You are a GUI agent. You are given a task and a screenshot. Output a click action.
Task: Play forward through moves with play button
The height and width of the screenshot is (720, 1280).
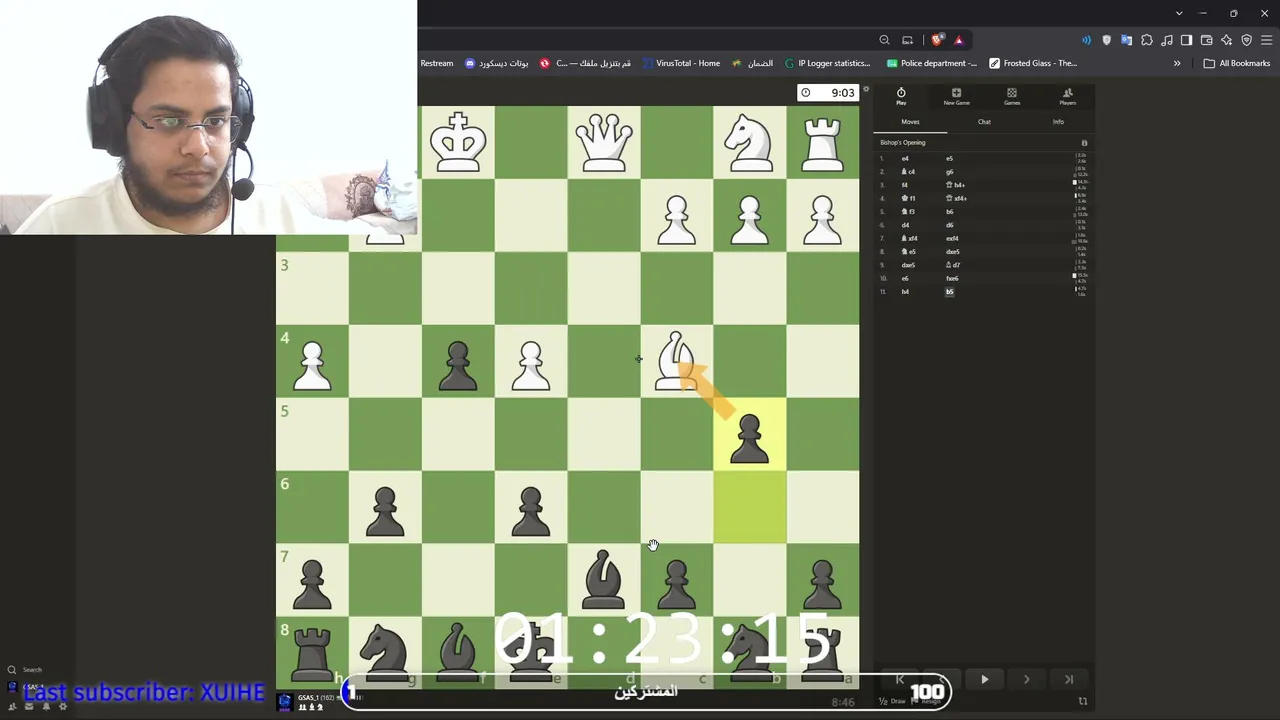pos(984,680)
